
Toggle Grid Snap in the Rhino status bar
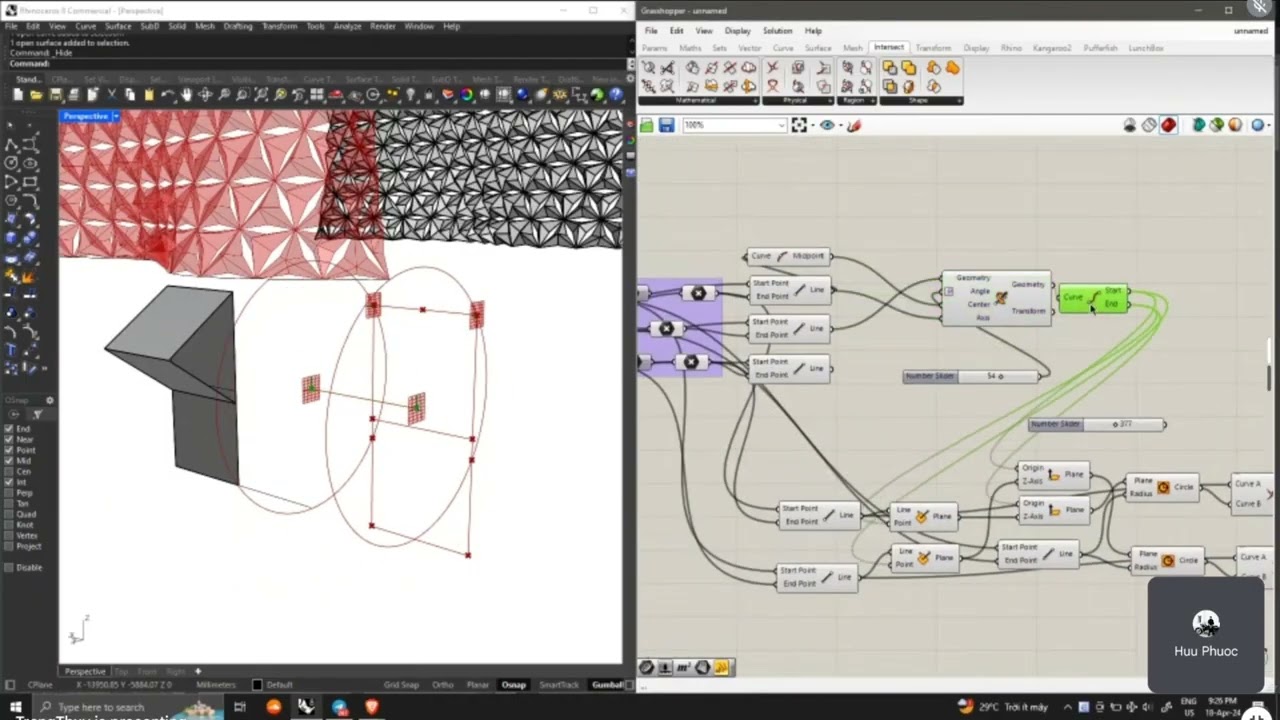tap(401, 685)
